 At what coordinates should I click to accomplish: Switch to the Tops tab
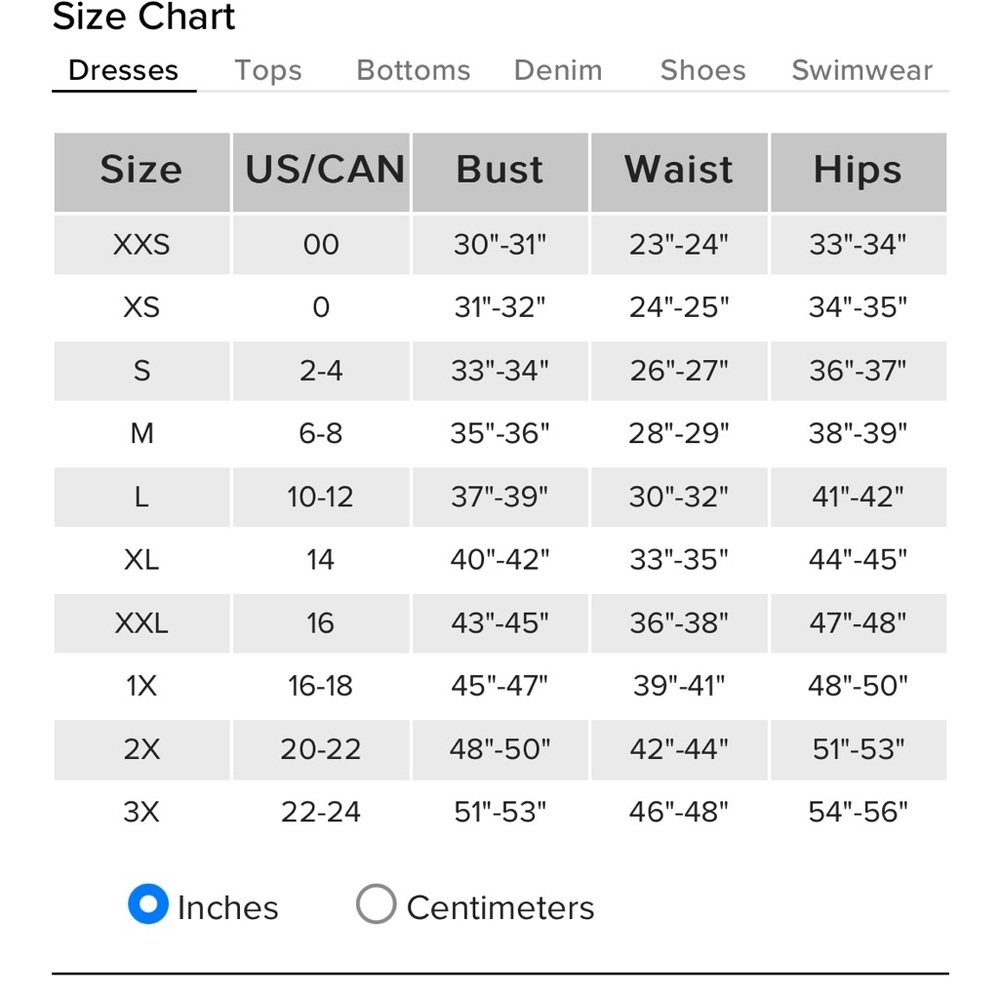pyautogui.click(x=268, y=71)
